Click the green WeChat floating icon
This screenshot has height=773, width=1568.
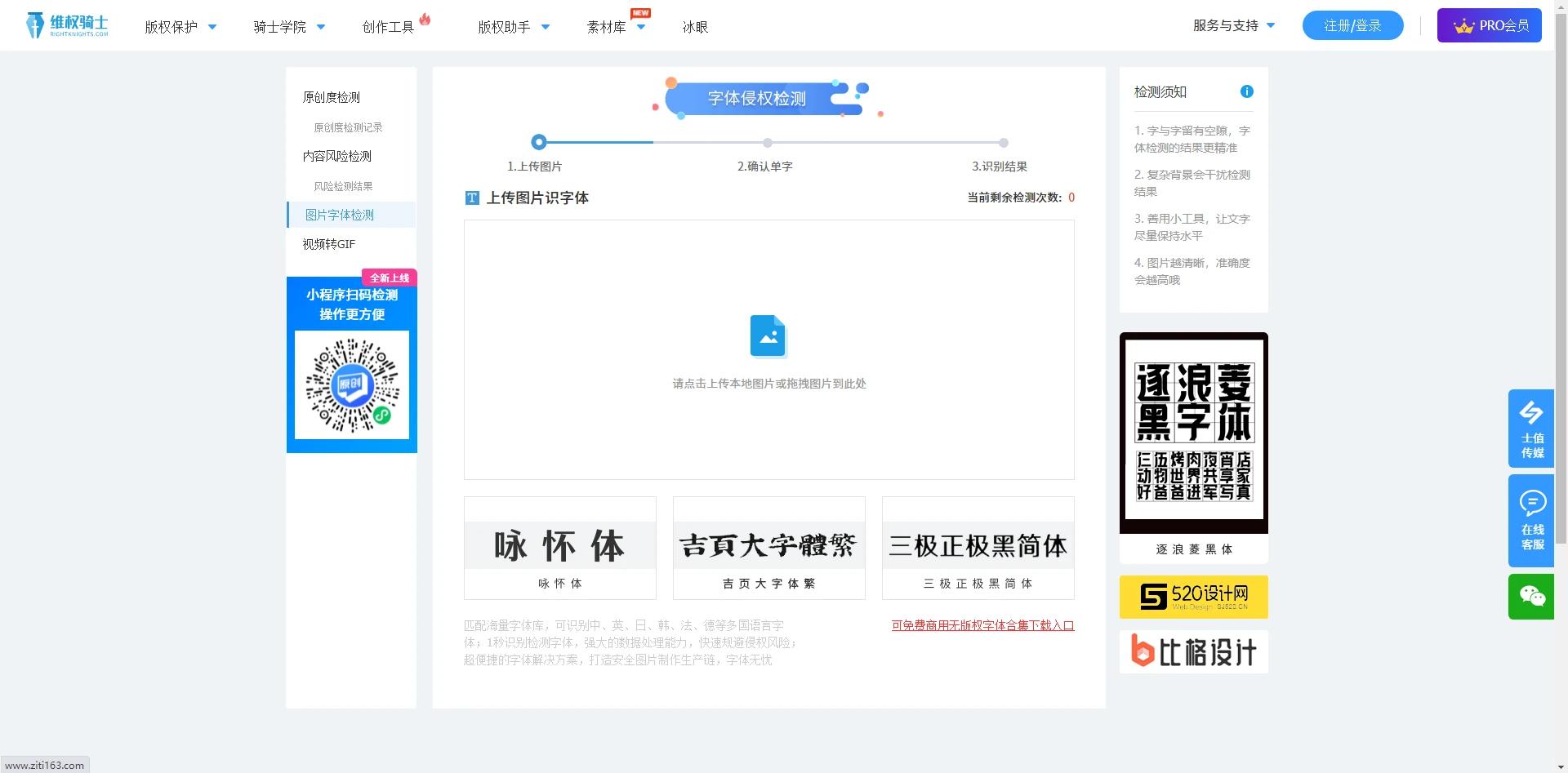pos(1532,597)
